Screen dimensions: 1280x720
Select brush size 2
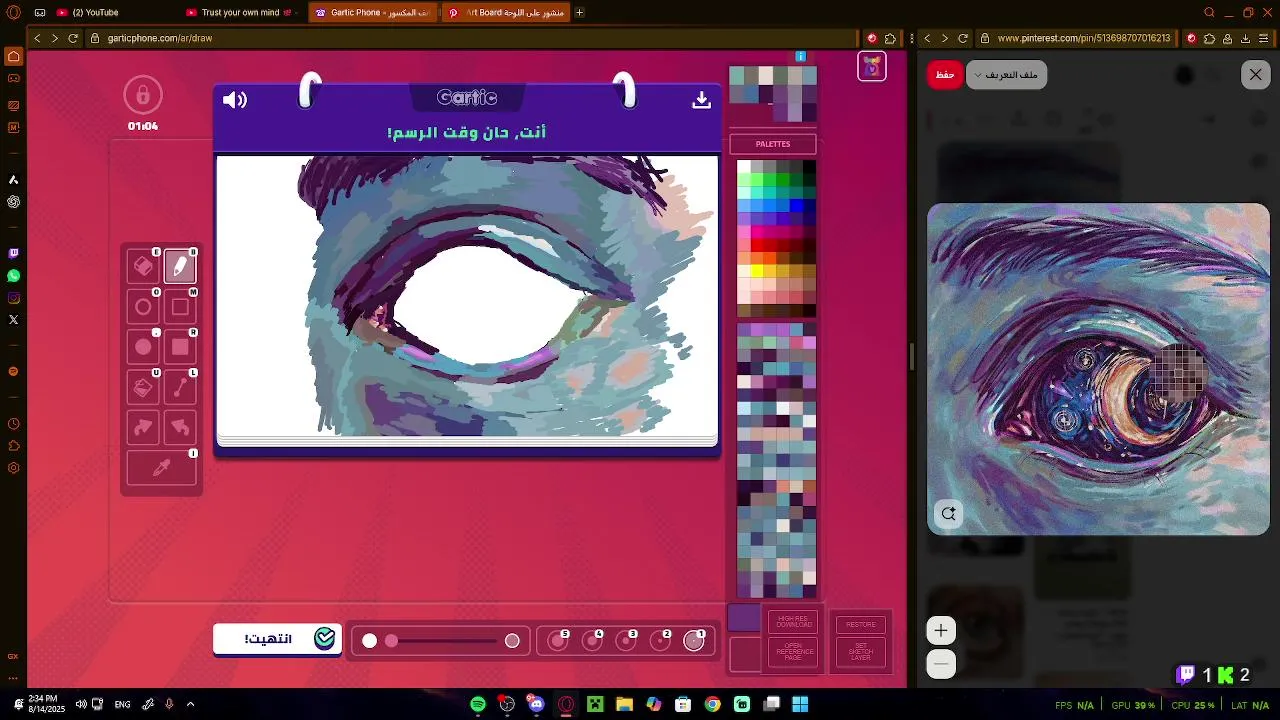click(660, 641)
